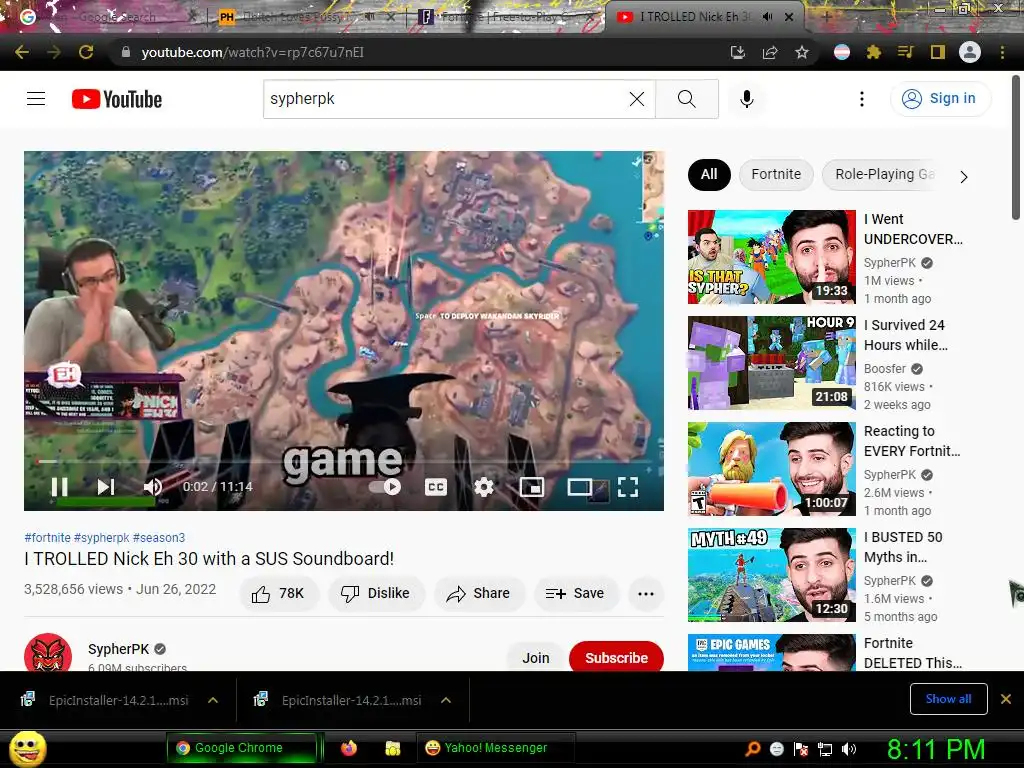Open player settings gear
The height and width of the screenshot is (768, 1024).
click(484, 487)
